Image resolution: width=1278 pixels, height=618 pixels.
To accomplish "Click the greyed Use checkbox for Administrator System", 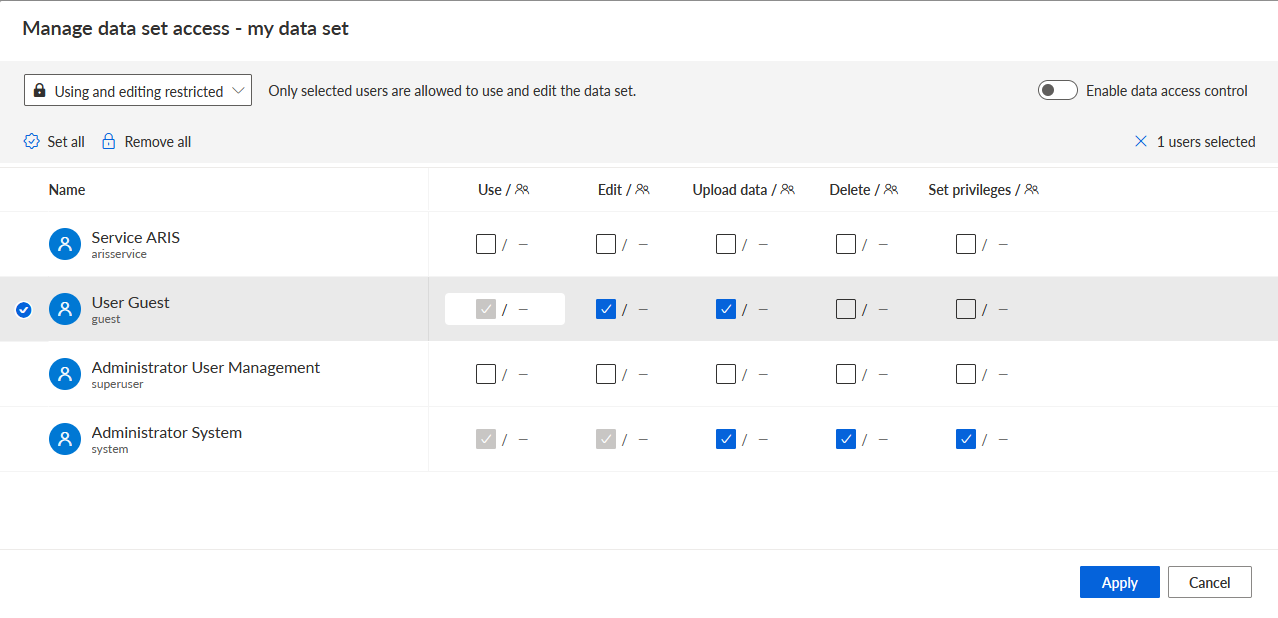I will (x=486, y=439).
